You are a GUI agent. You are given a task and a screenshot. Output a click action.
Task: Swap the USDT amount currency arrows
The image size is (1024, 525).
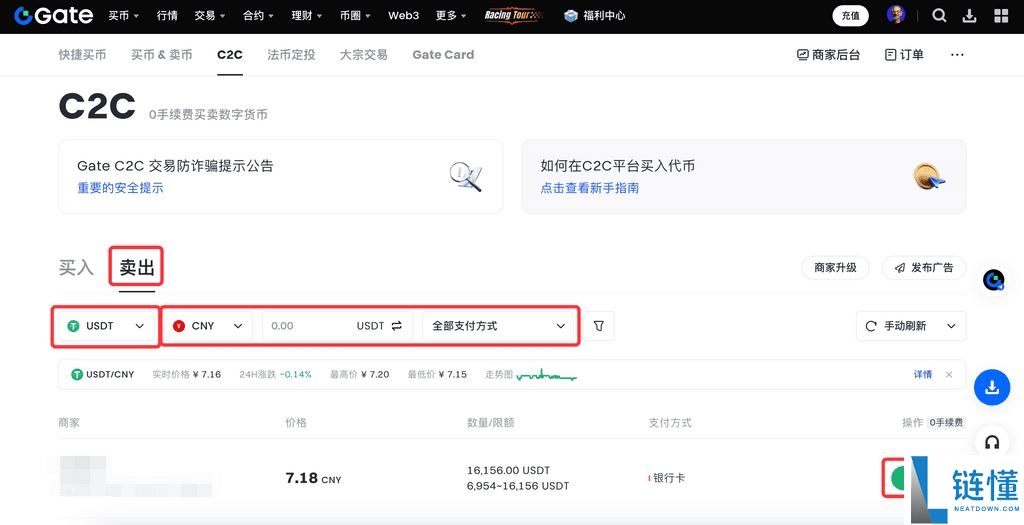coord(396,325)
